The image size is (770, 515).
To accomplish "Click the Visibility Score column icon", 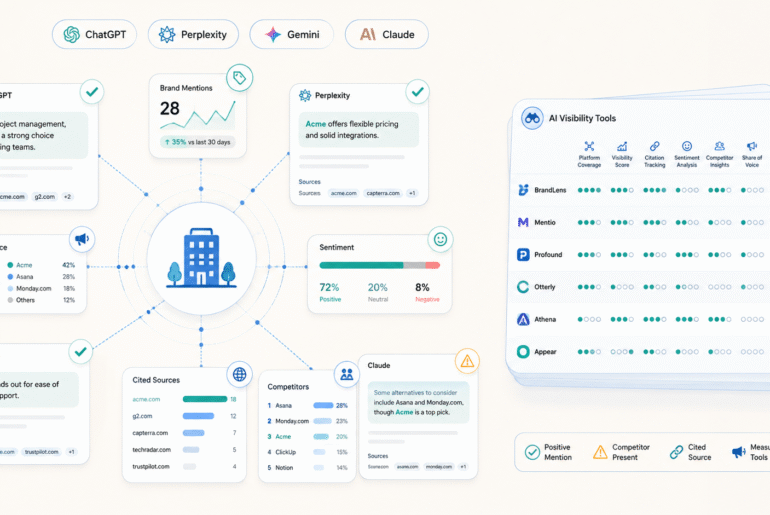I will pos(622,146).
